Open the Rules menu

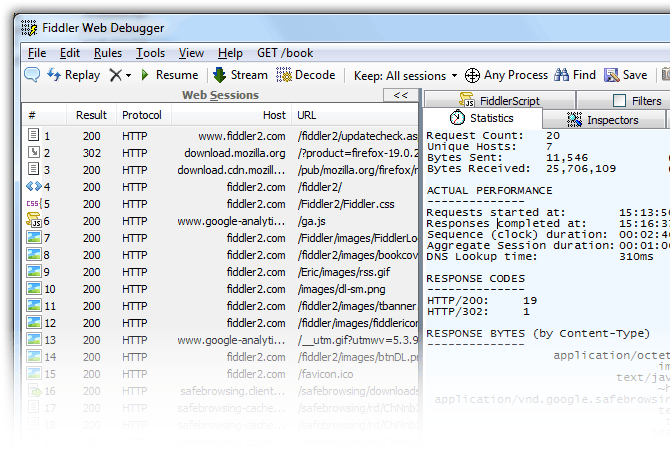(x=108, y=53)
